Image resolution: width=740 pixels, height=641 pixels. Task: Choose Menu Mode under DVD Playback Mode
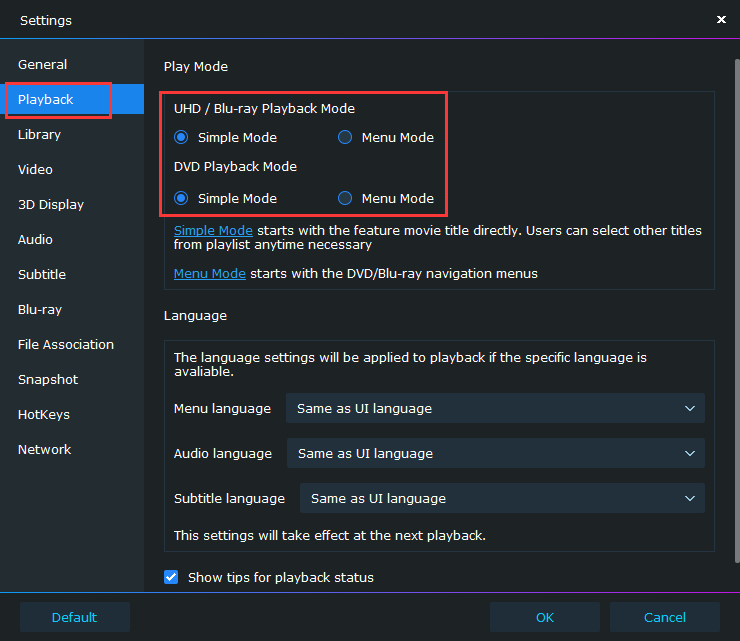click(345, 198)
